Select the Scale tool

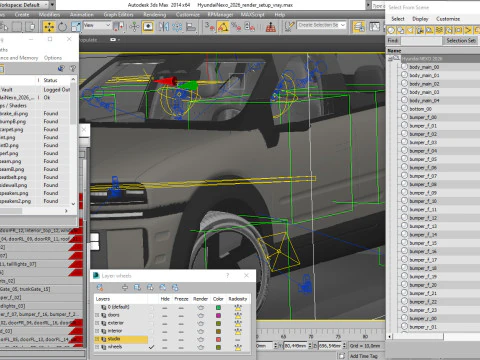pos(76,27)
